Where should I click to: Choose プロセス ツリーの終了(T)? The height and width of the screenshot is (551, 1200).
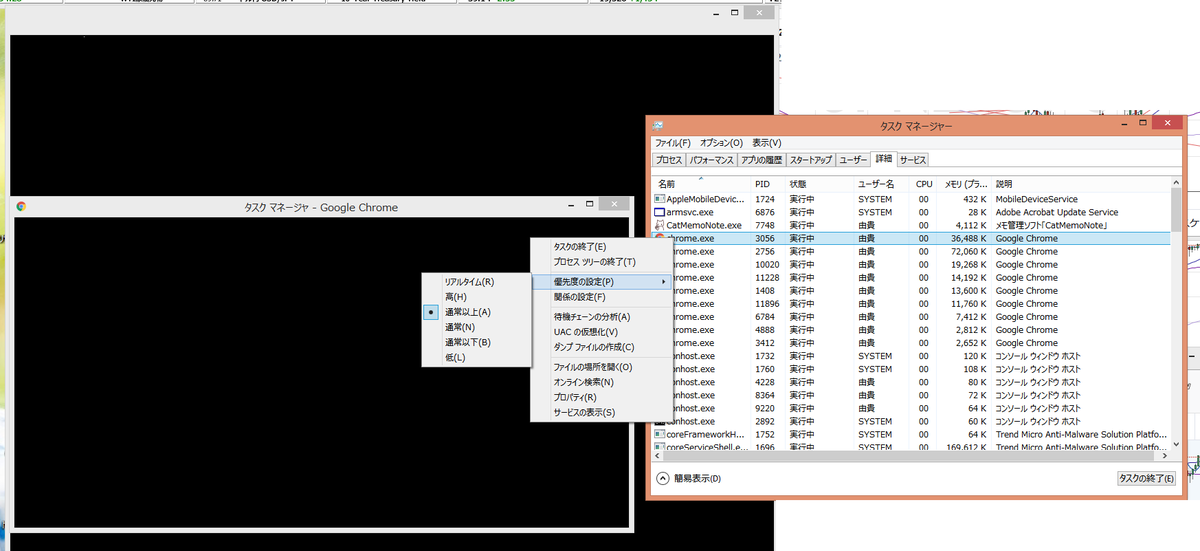pos(601,262)
